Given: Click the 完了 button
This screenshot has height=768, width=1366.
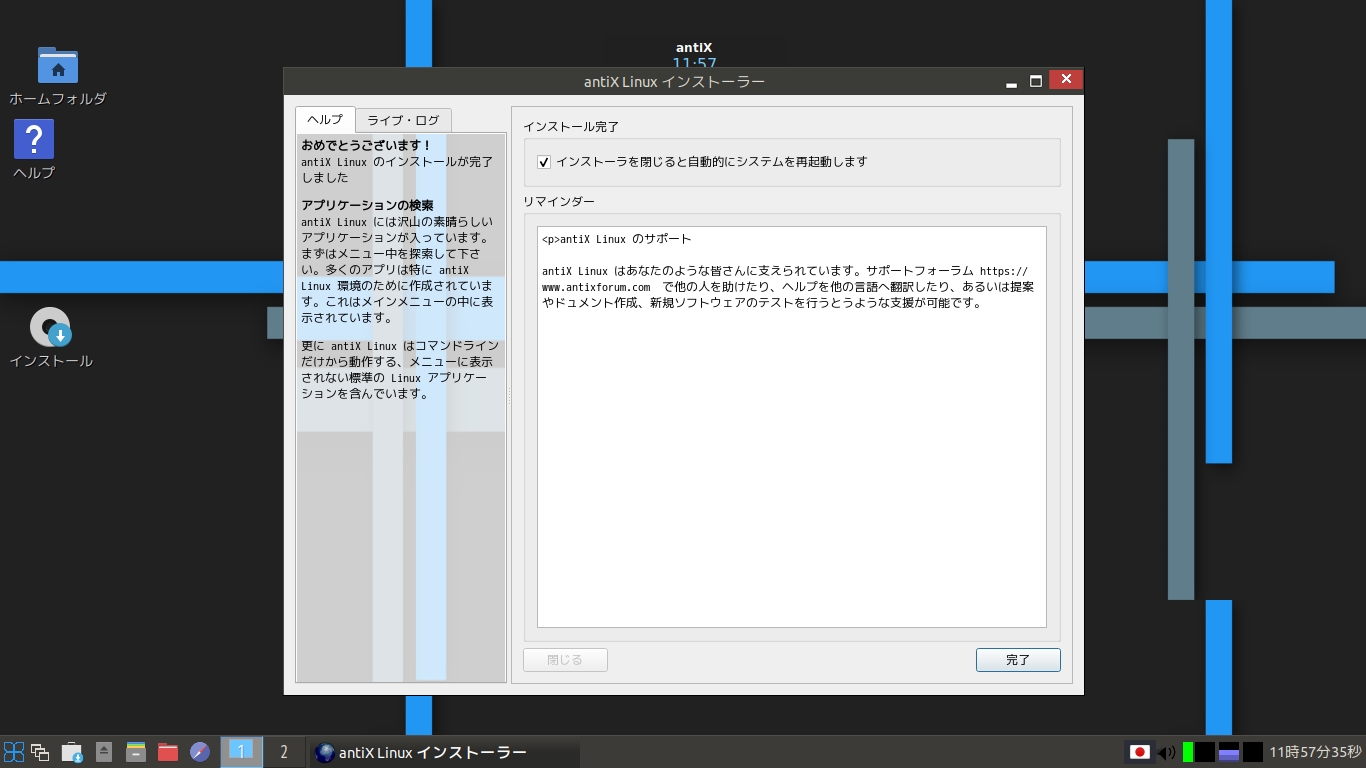Looking at the screenshot, I should point(1018,660).
